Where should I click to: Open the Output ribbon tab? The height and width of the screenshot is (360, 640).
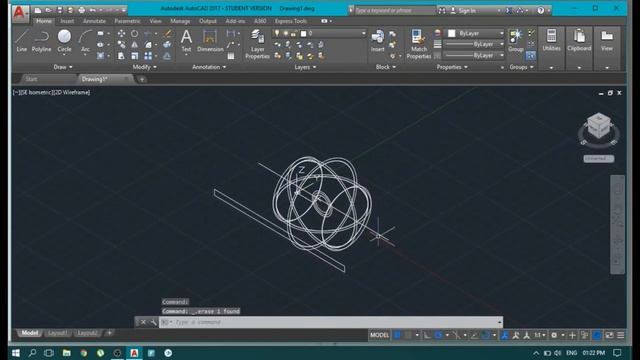(x=208, y=21)
